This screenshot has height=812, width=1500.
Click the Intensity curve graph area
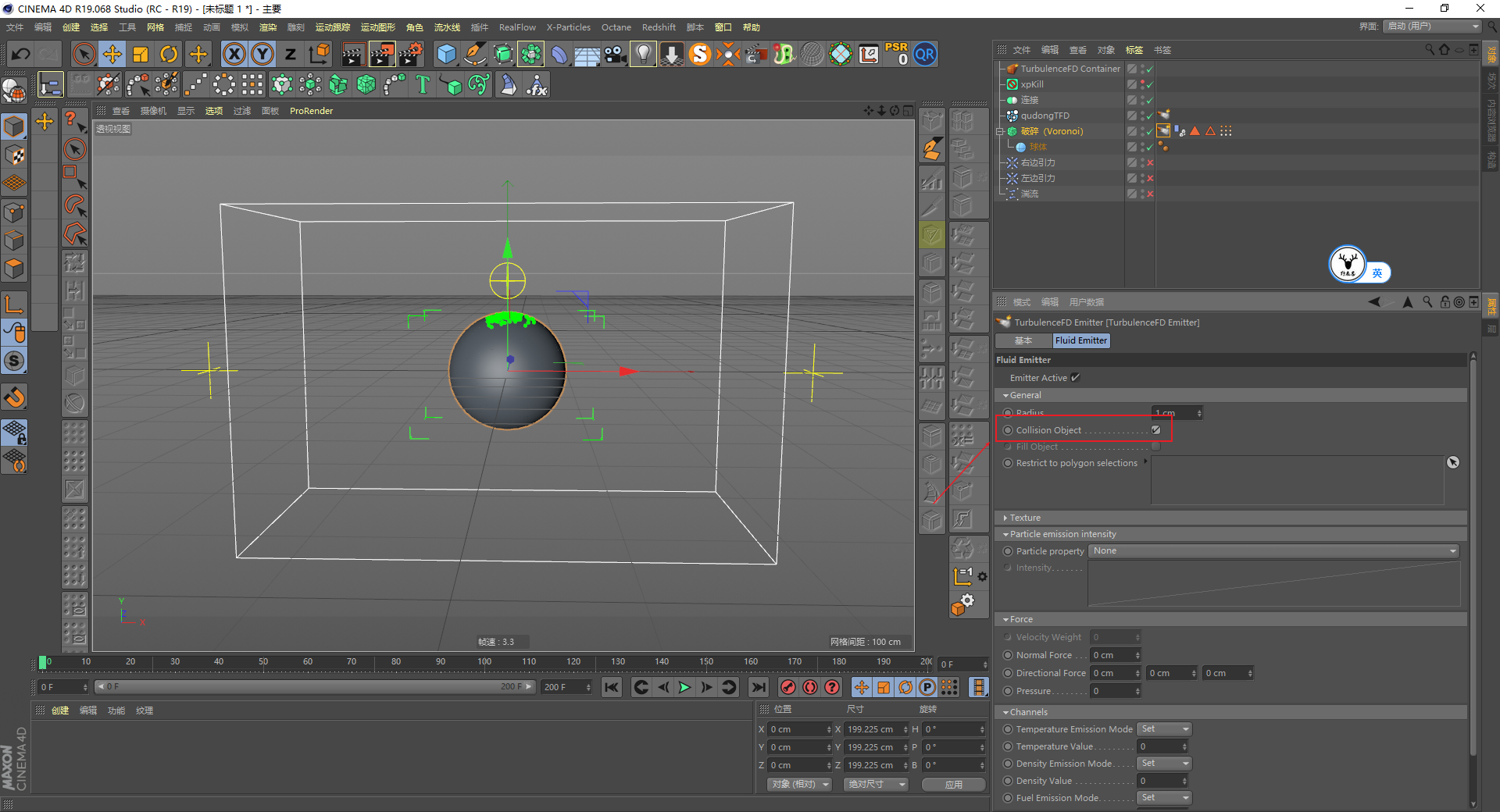point(1274,584)
